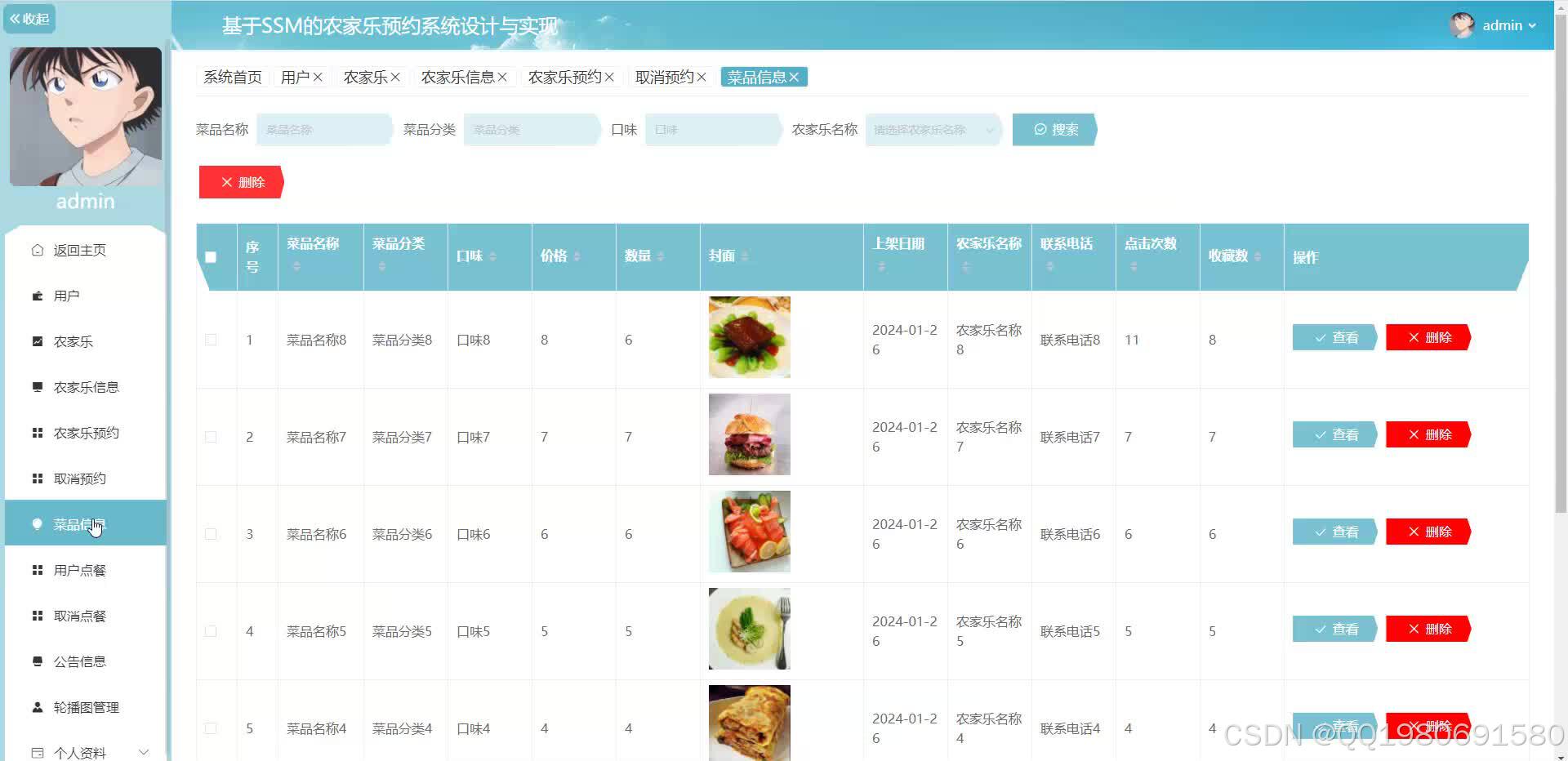The image size is (1568, 761).
Task: Click the 搜索 search button
Action: coord(1054,129)
